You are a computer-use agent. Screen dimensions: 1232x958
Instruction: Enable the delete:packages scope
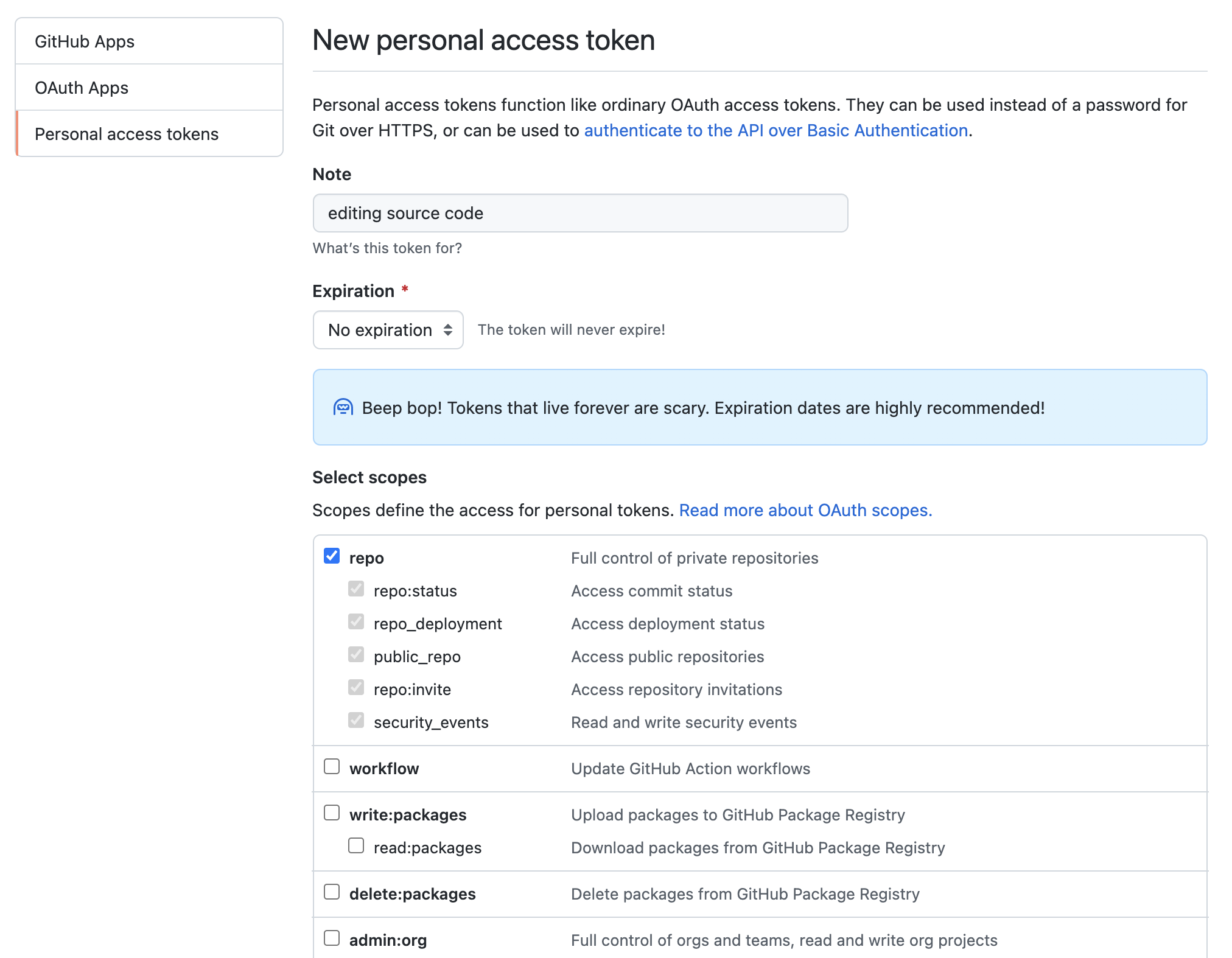click(x=332, y=892)
